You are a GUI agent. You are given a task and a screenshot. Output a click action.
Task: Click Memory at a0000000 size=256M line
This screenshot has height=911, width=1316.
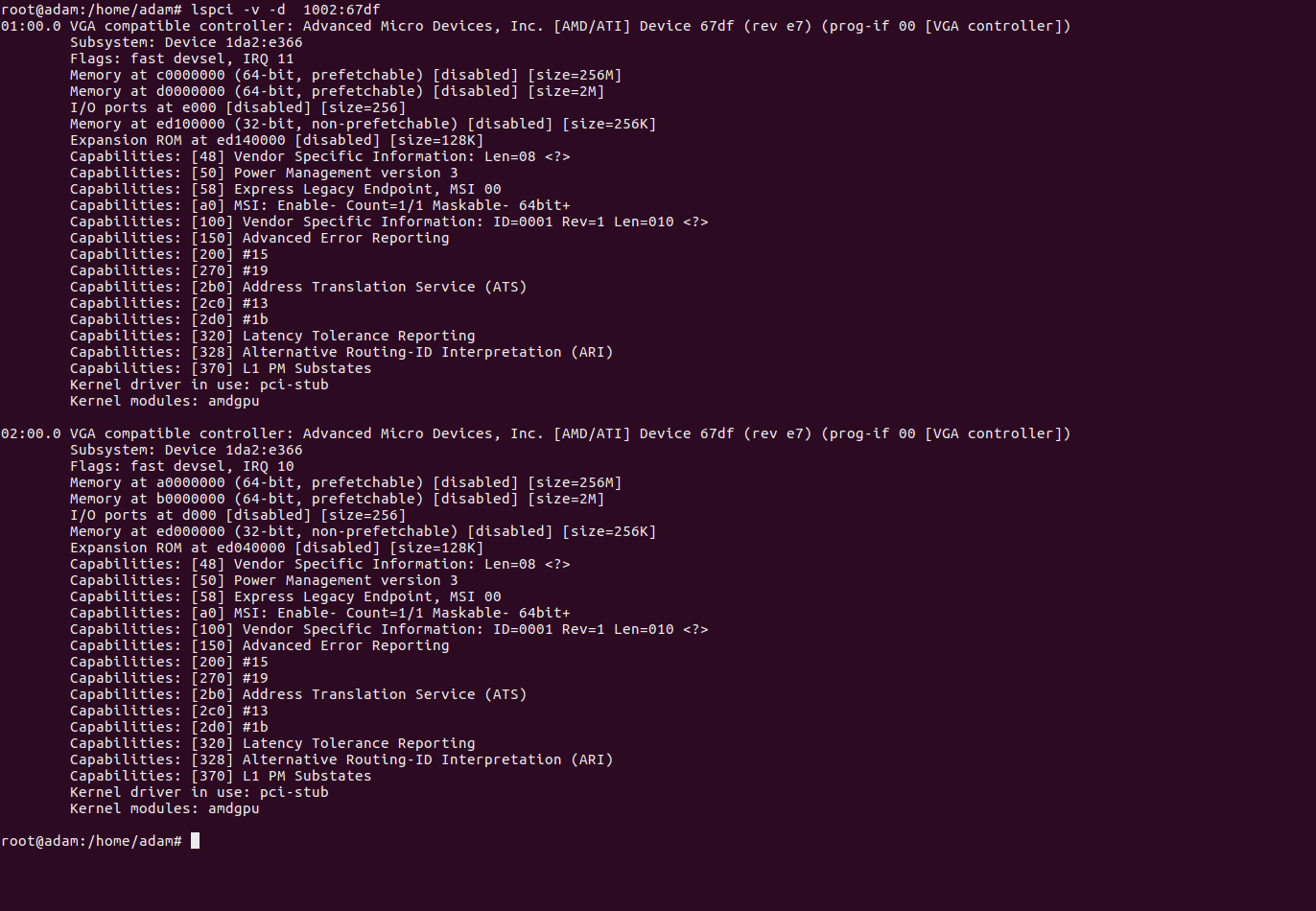point(346,482)
